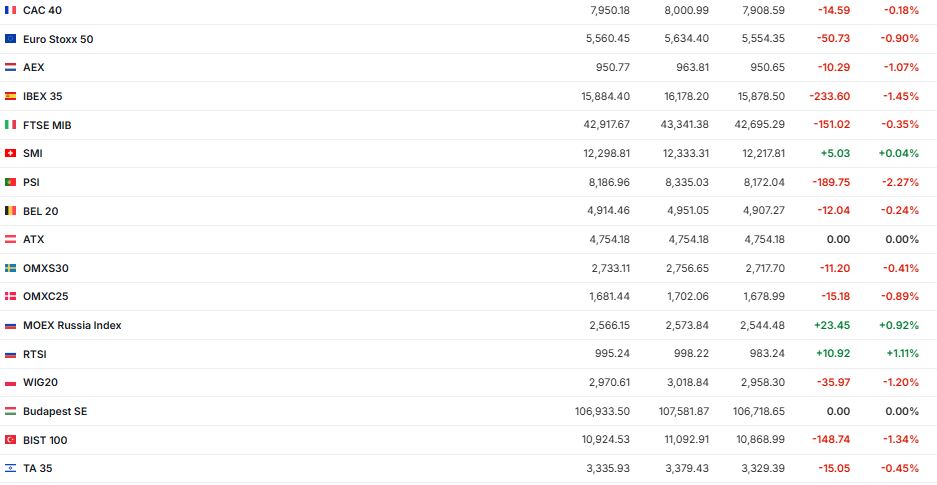Click the Italy flag next to FTSE MIB

point(11,125)
